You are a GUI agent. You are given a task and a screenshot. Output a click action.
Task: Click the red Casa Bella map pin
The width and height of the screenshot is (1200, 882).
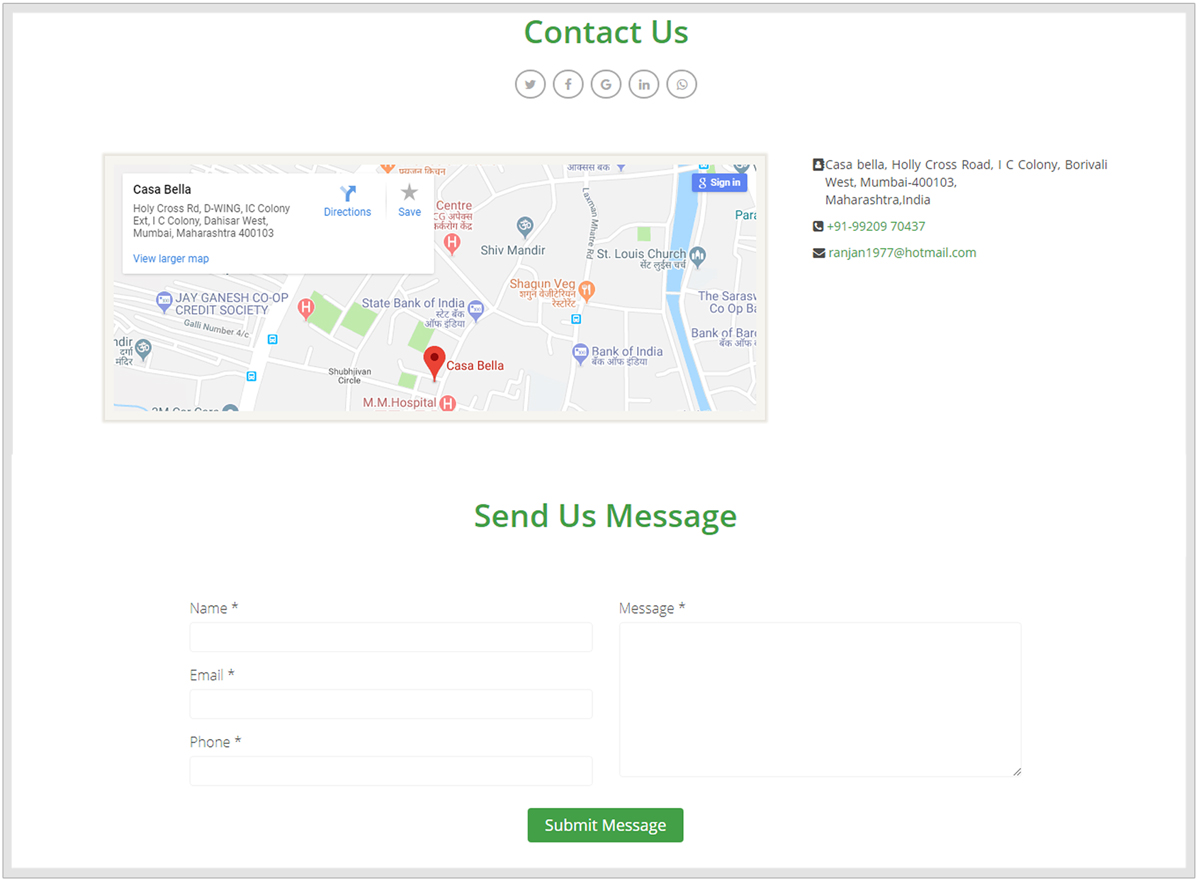434,362
